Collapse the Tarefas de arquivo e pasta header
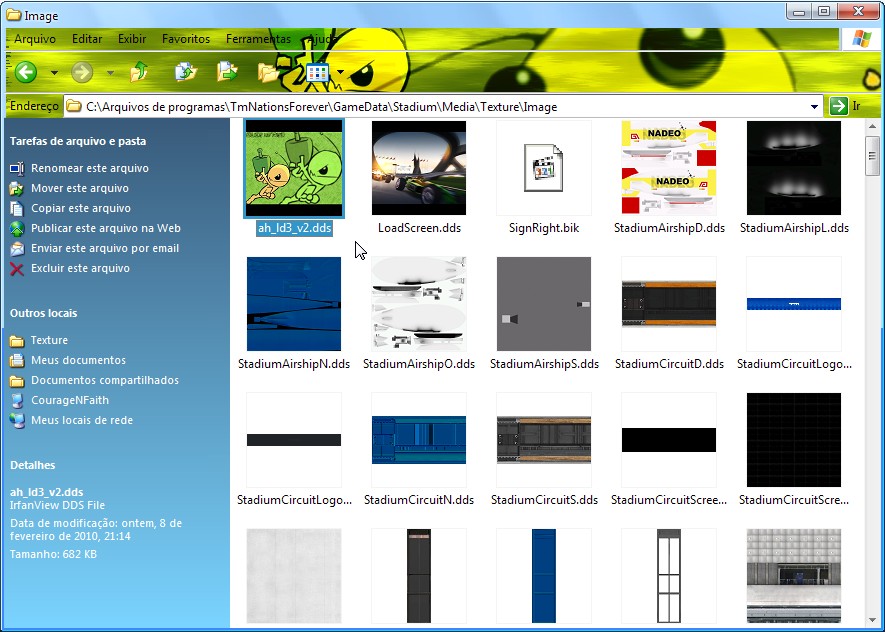 click(78, 141)
